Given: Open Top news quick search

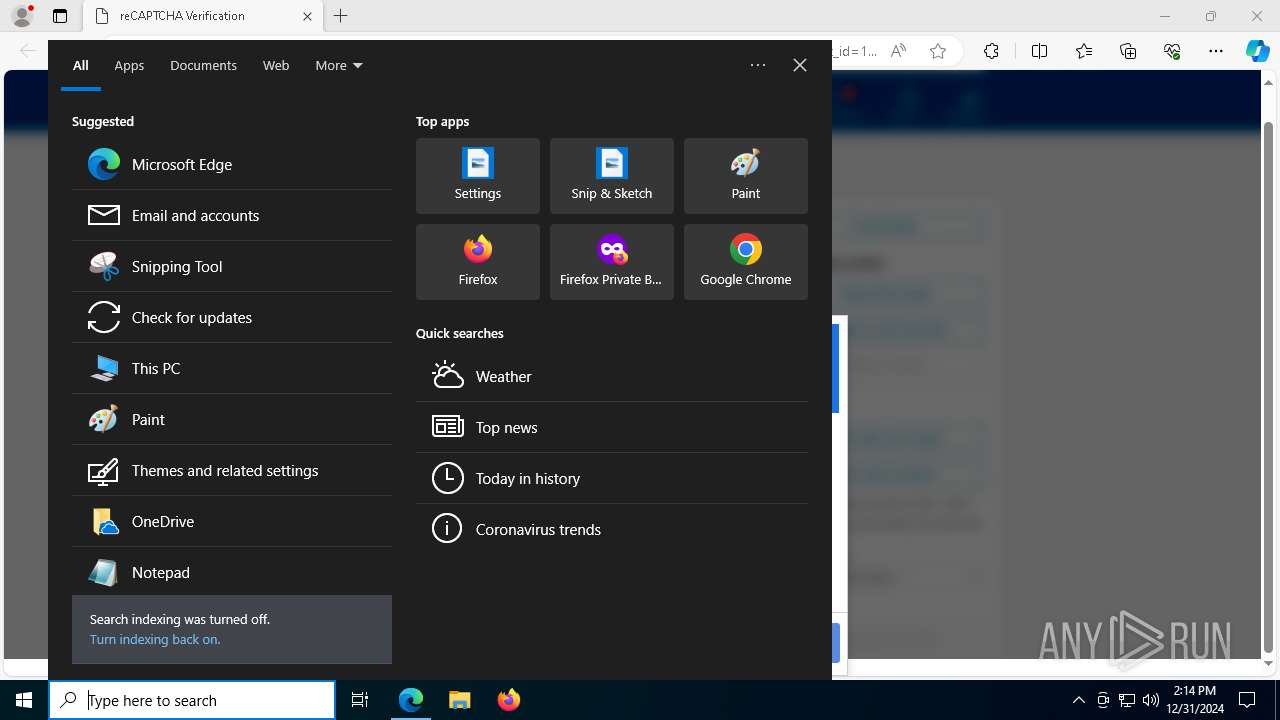Looking at the screenshot, I should [x=612, y=427].
